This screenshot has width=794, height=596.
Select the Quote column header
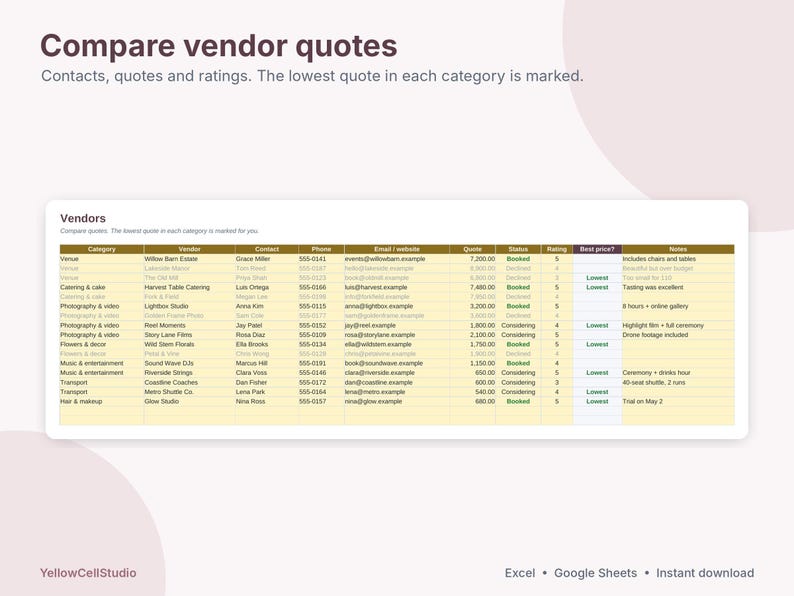tap(472, 249)
